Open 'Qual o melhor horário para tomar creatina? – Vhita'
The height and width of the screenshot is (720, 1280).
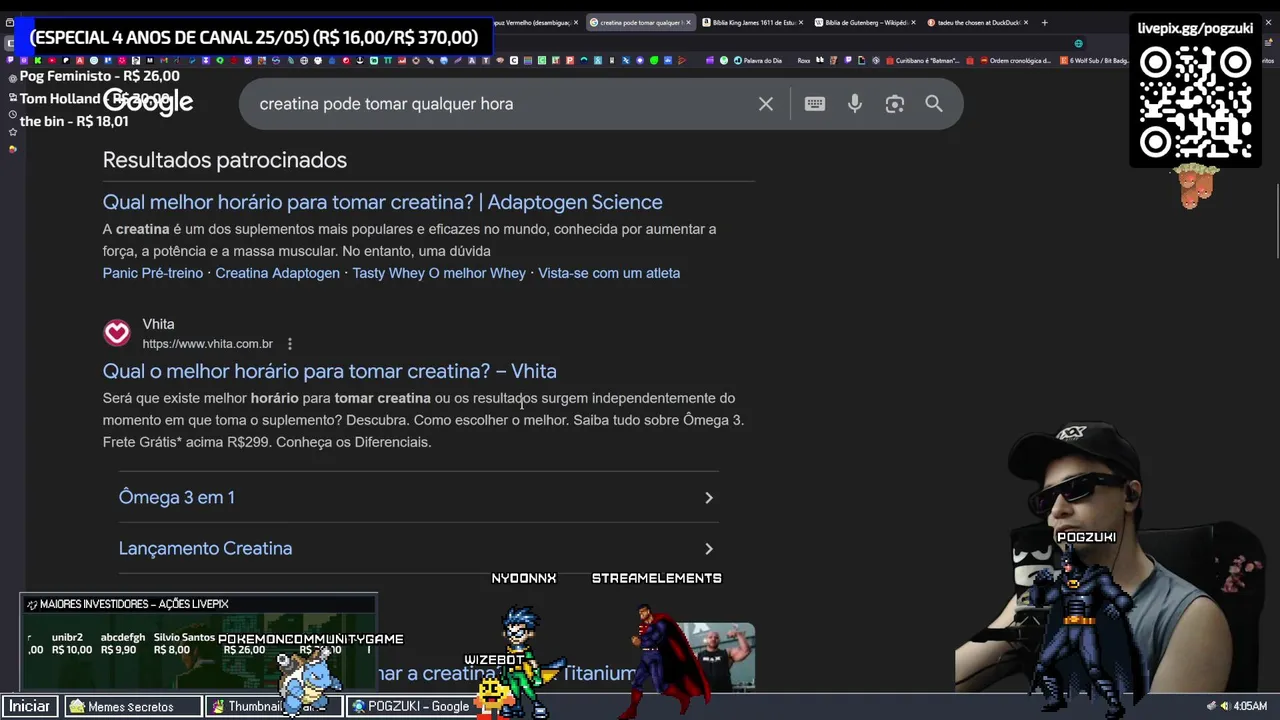[x=329, y=371]
